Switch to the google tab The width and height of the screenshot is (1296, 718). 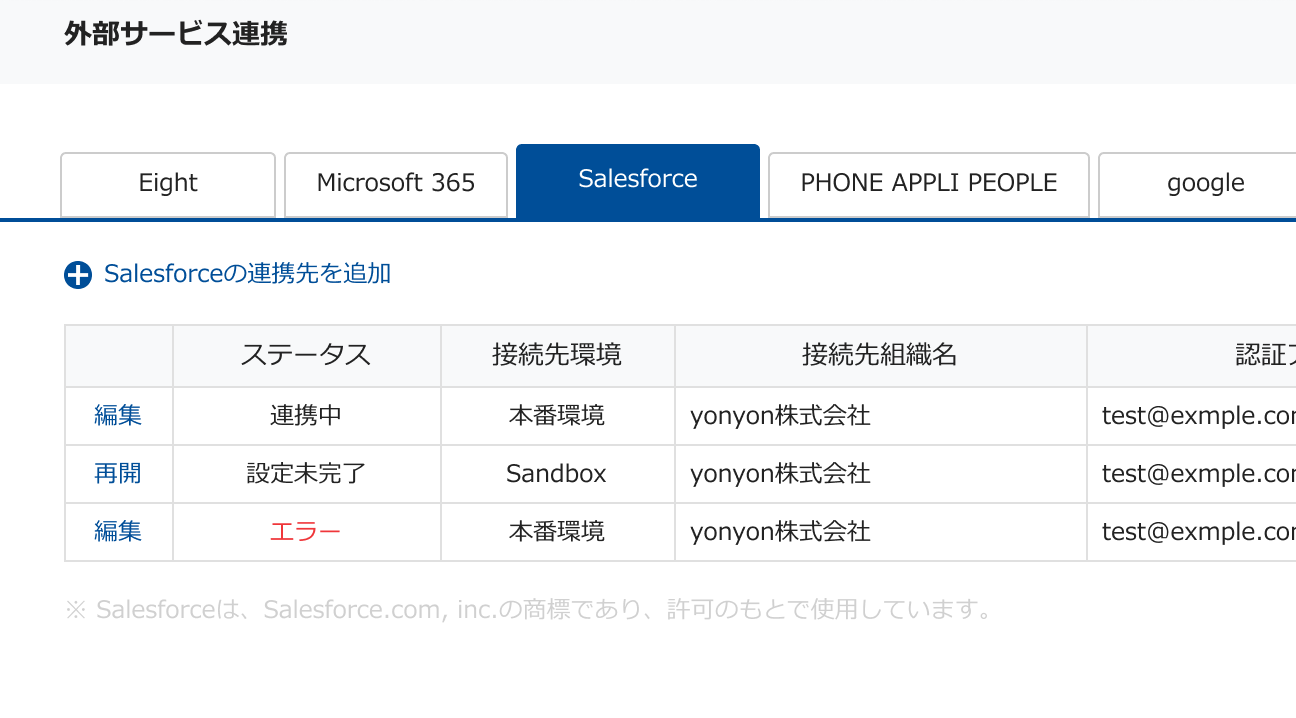click(x=1205, y=184)
